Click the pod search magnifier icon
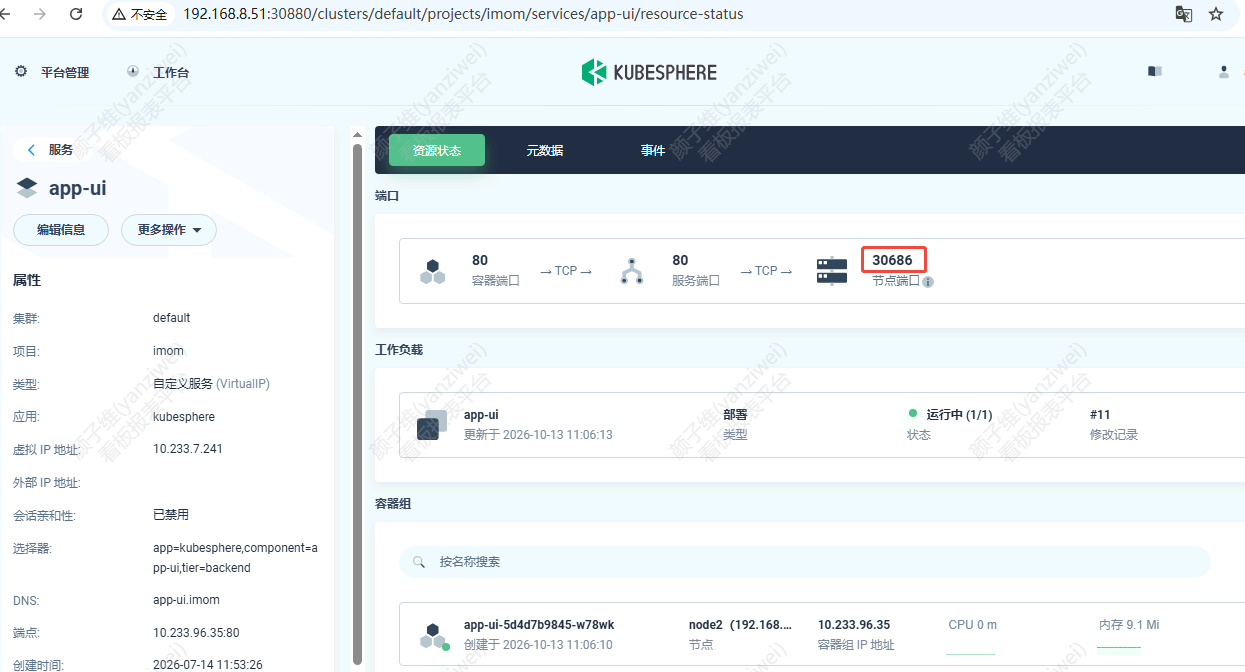The width and height of the screenshot is (1245, 672). pyautogui.click(x=419, y=562)
